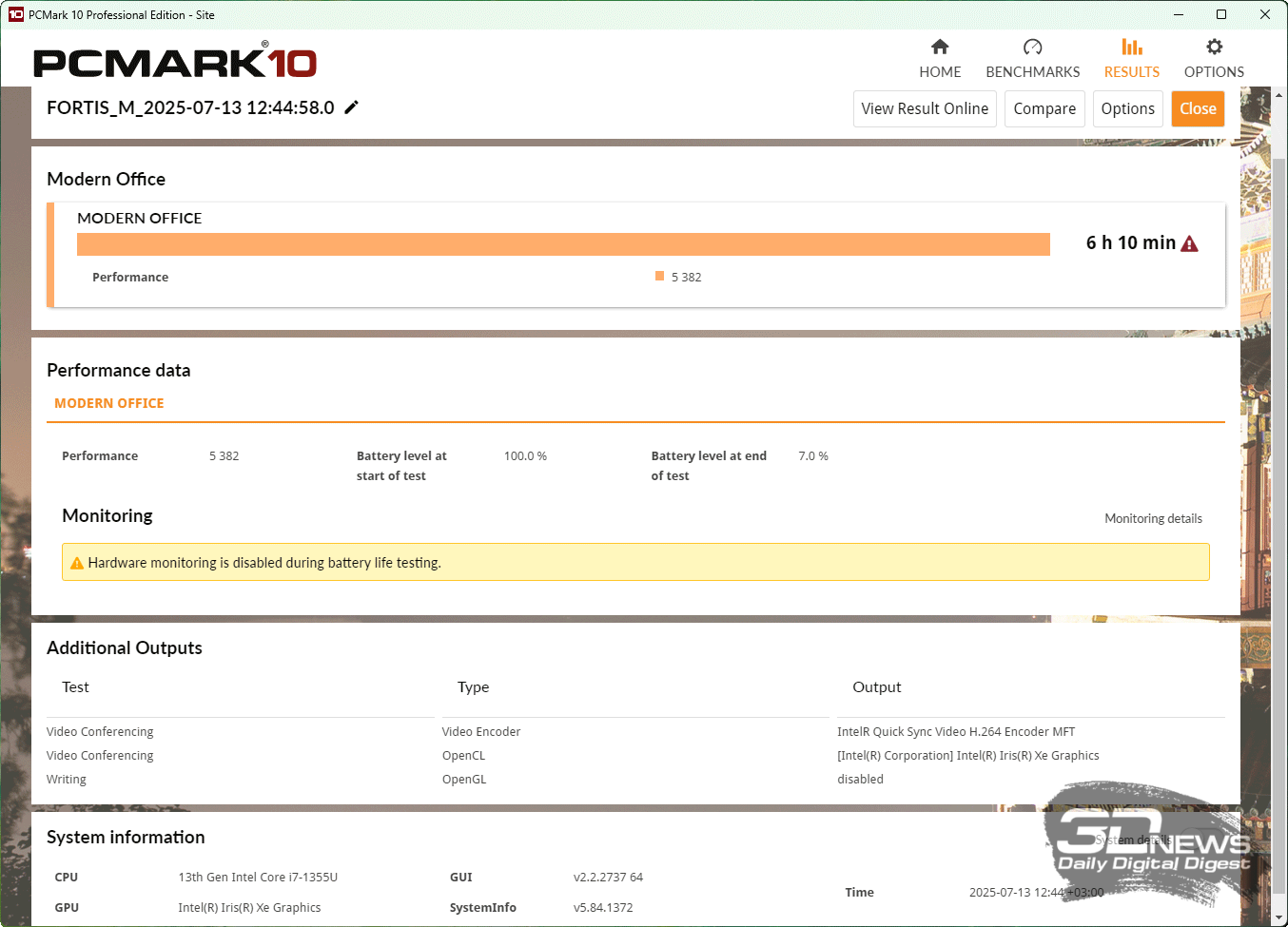The width and height of the screenshot is (1288, 927).
Task: Click the Test column header
Action: coord(75,687)
